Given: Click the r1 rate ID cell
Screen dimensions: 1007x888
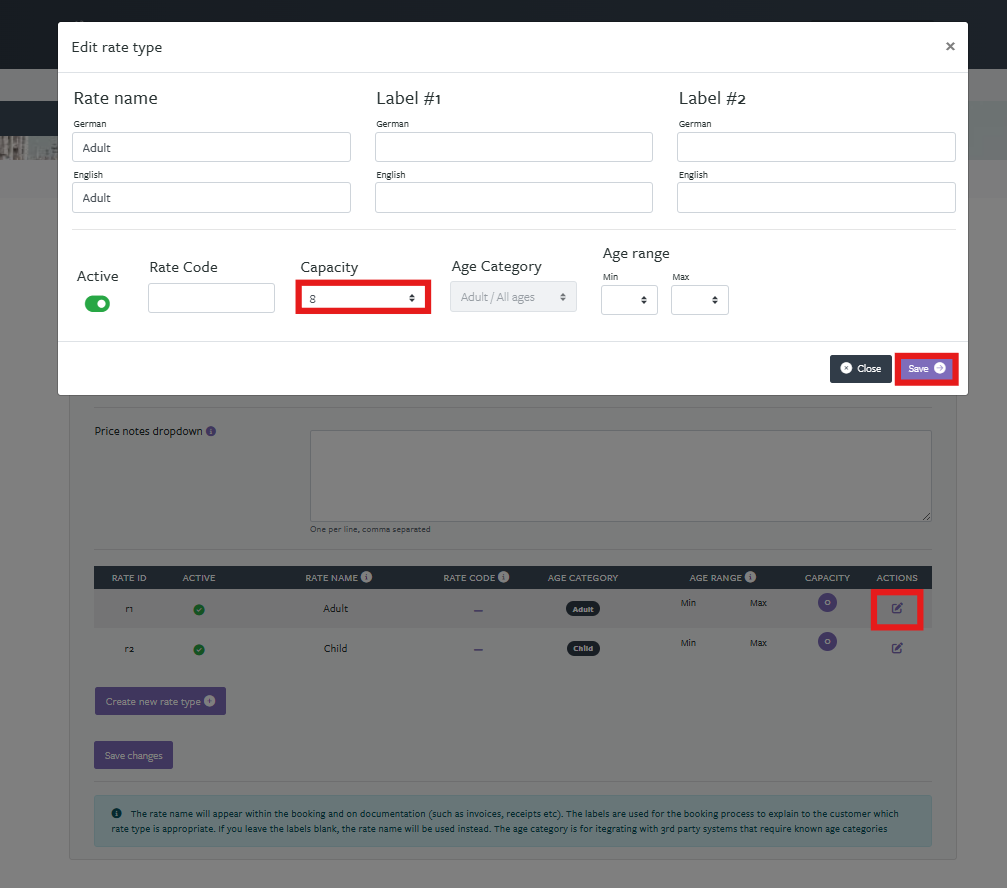Looking at the screenshot, I should coord(129,609).
